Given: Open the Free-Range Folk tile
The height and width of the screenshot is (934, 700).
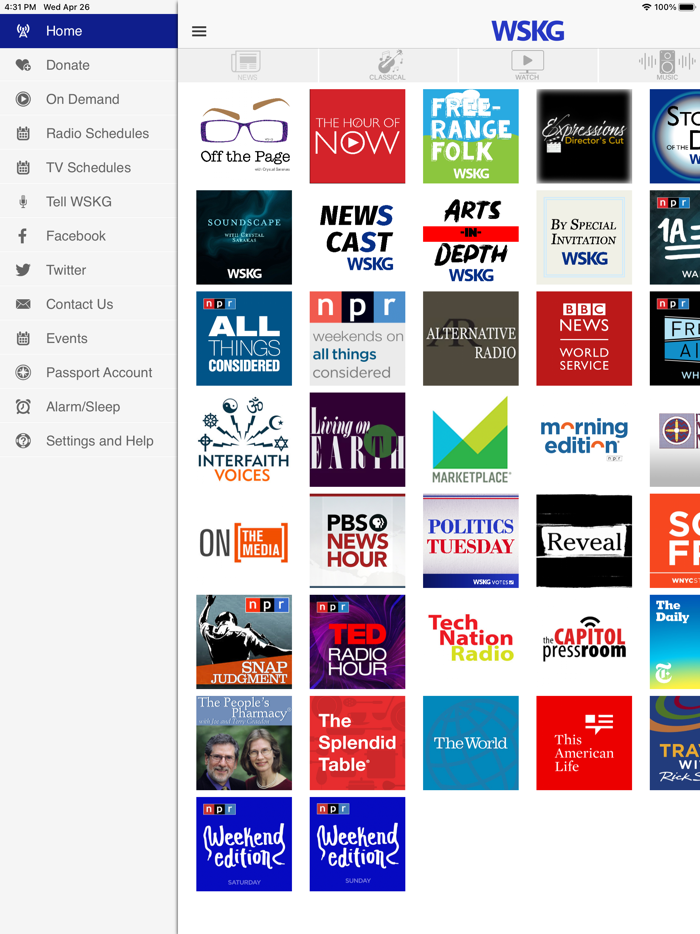Looking at the screenshot, I should [471, 136].
